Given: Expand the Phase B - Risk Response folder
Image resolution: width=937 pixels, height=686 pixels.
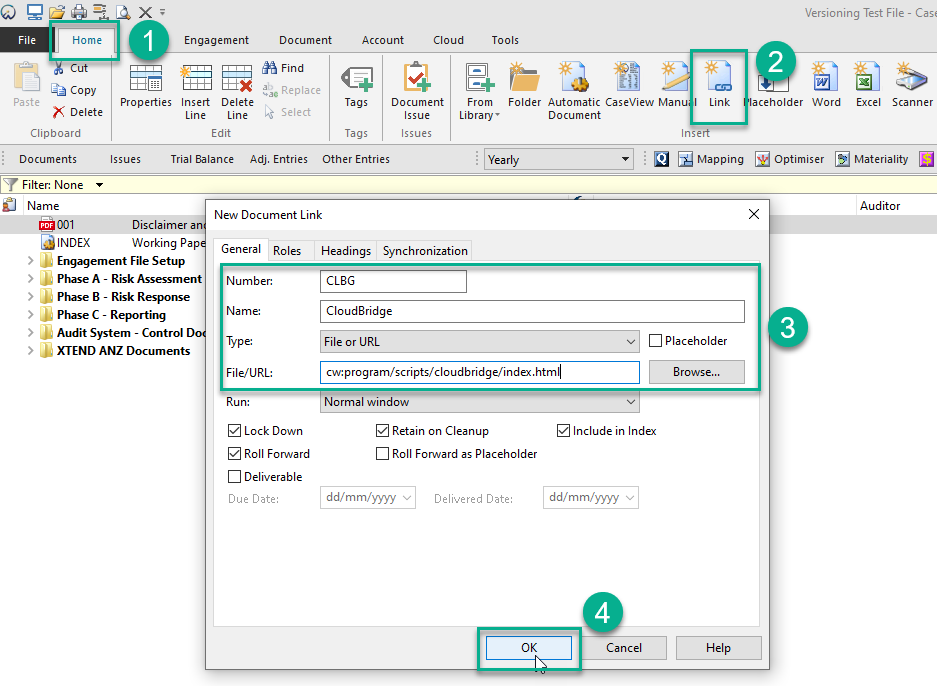Looking at the screenshot, I should click(30, 296).
